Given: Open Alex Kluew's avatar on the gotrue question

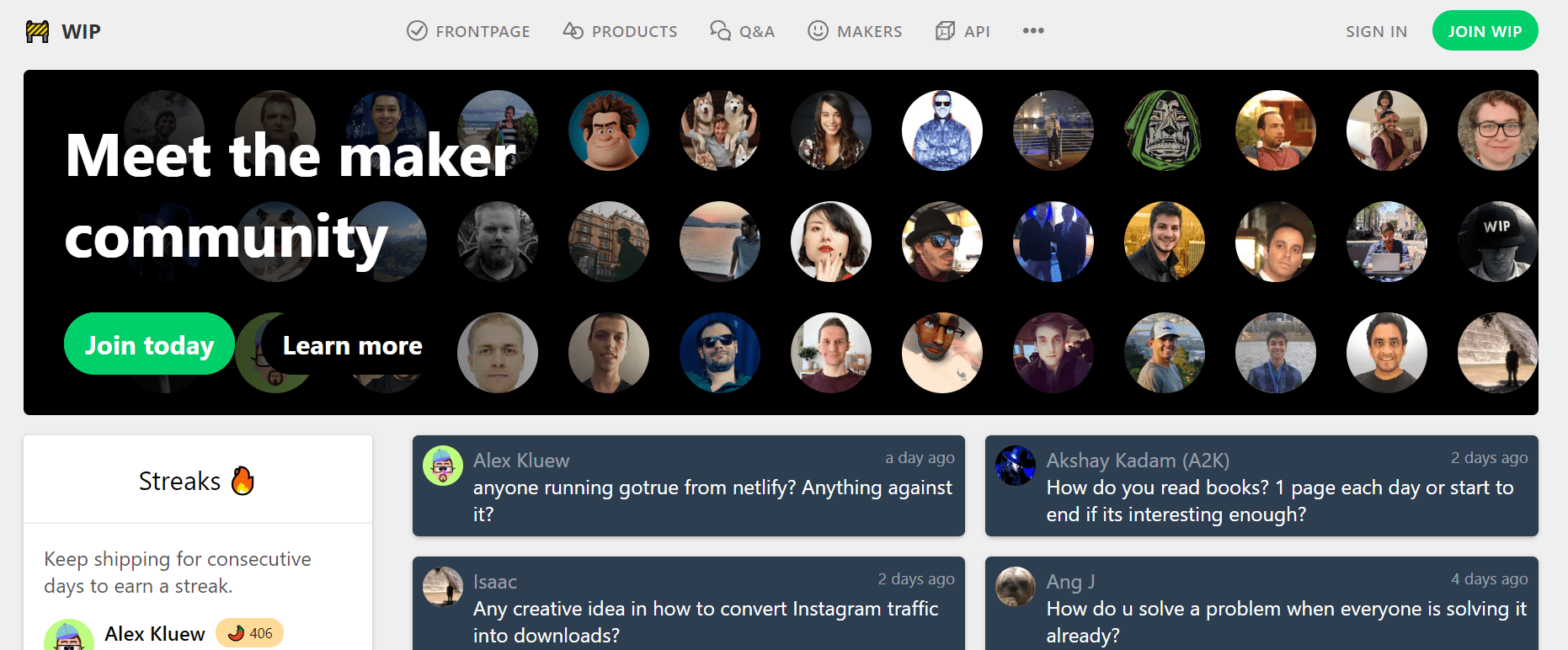Looking at the screenshot, I should pyautogui.click(x=443, y=466).
